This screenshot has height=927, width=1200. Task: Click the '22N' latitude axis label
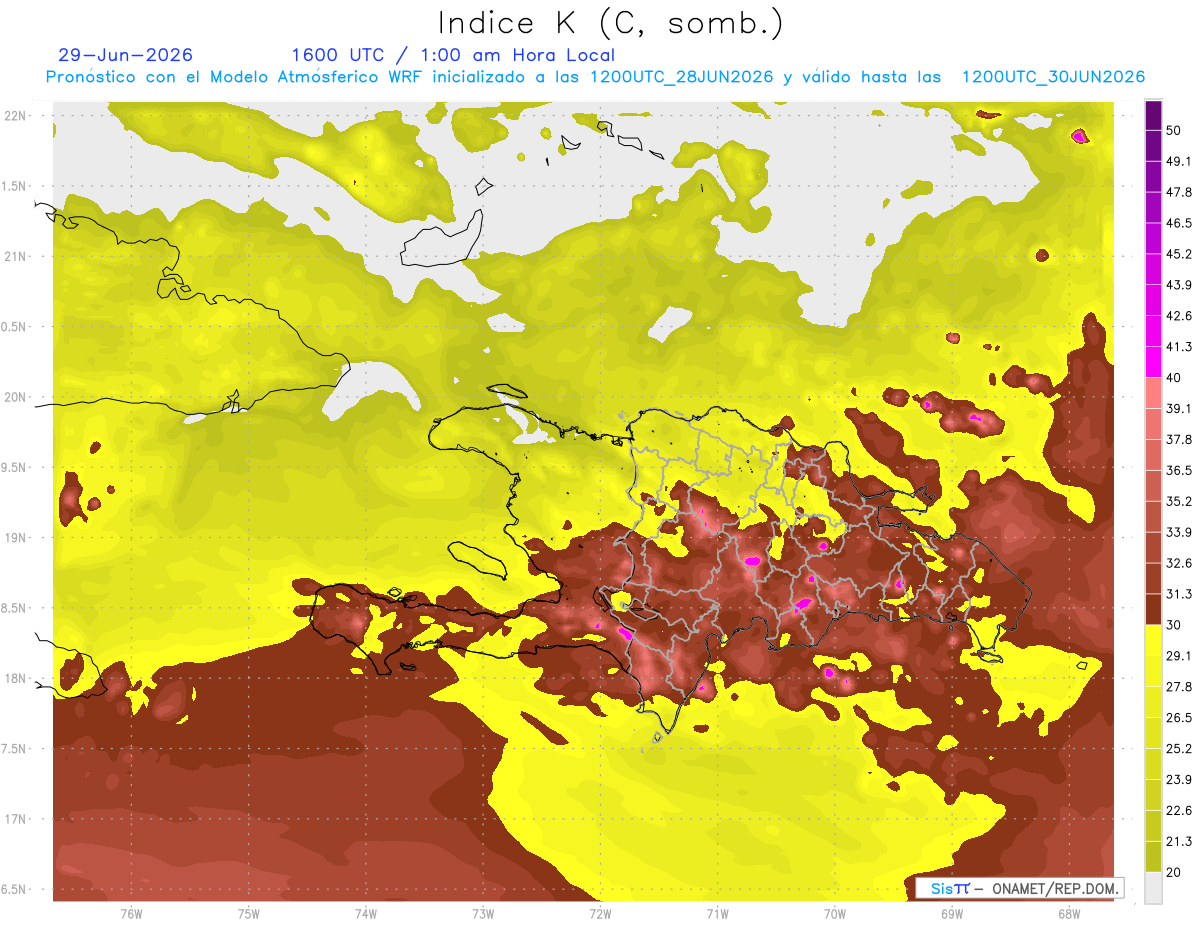[14, 115]
